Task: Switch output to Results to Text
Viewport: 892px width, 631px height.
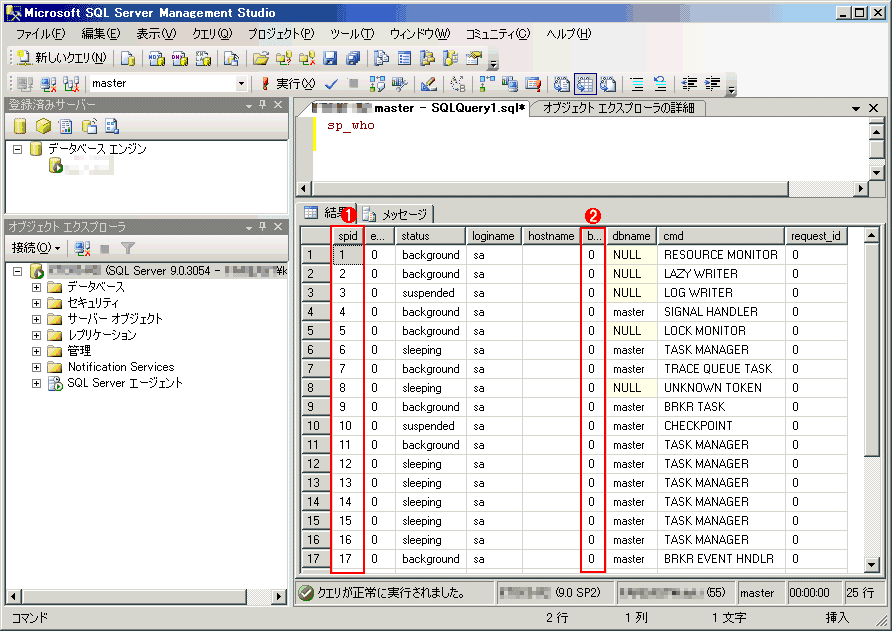Action: (562, 84)
